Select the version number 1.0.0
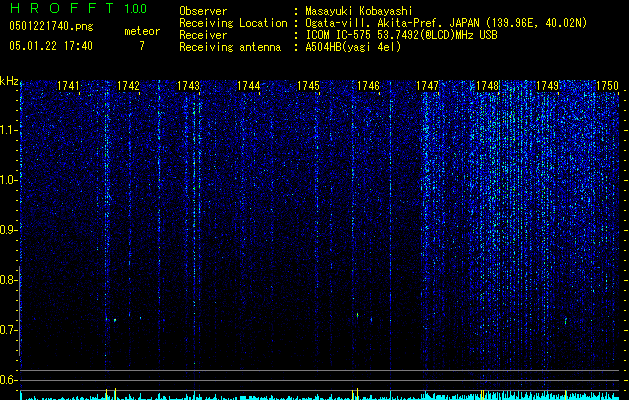The image size is (629, 400). [135, 9]
